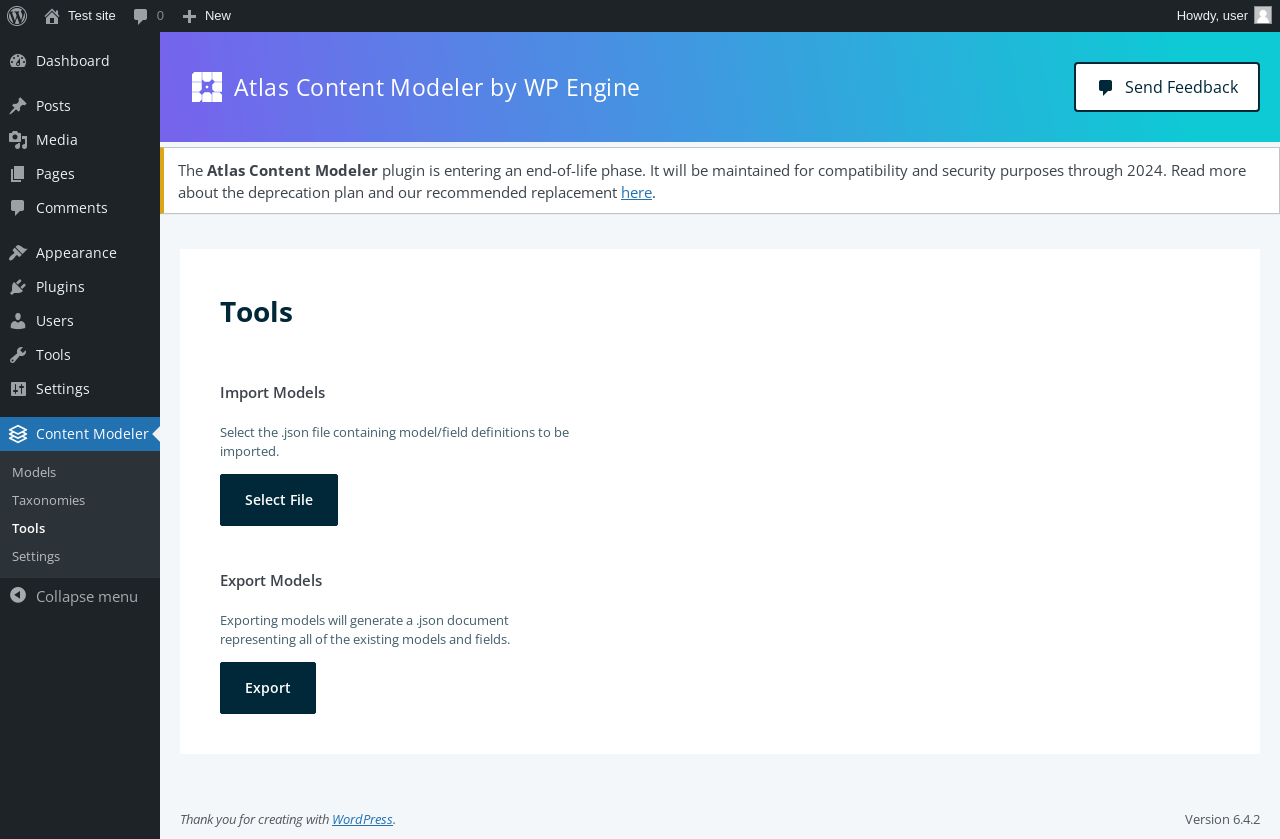The image size is (1280, 839).
Task: Select Tools submenu under Content Modeler
Action: point(28,528)
